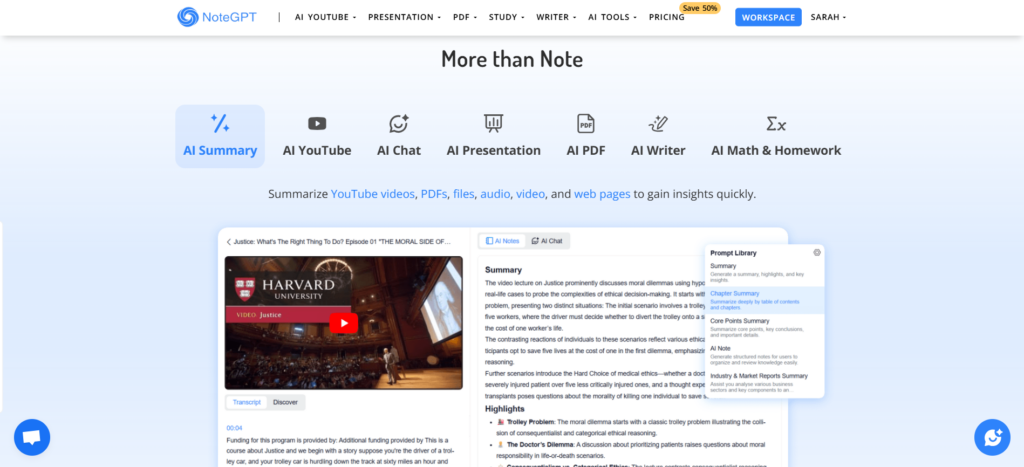This screenshot has height=467, width=1024.
Task: Play the Harvard Justice video
Action: tap(344, 323)
